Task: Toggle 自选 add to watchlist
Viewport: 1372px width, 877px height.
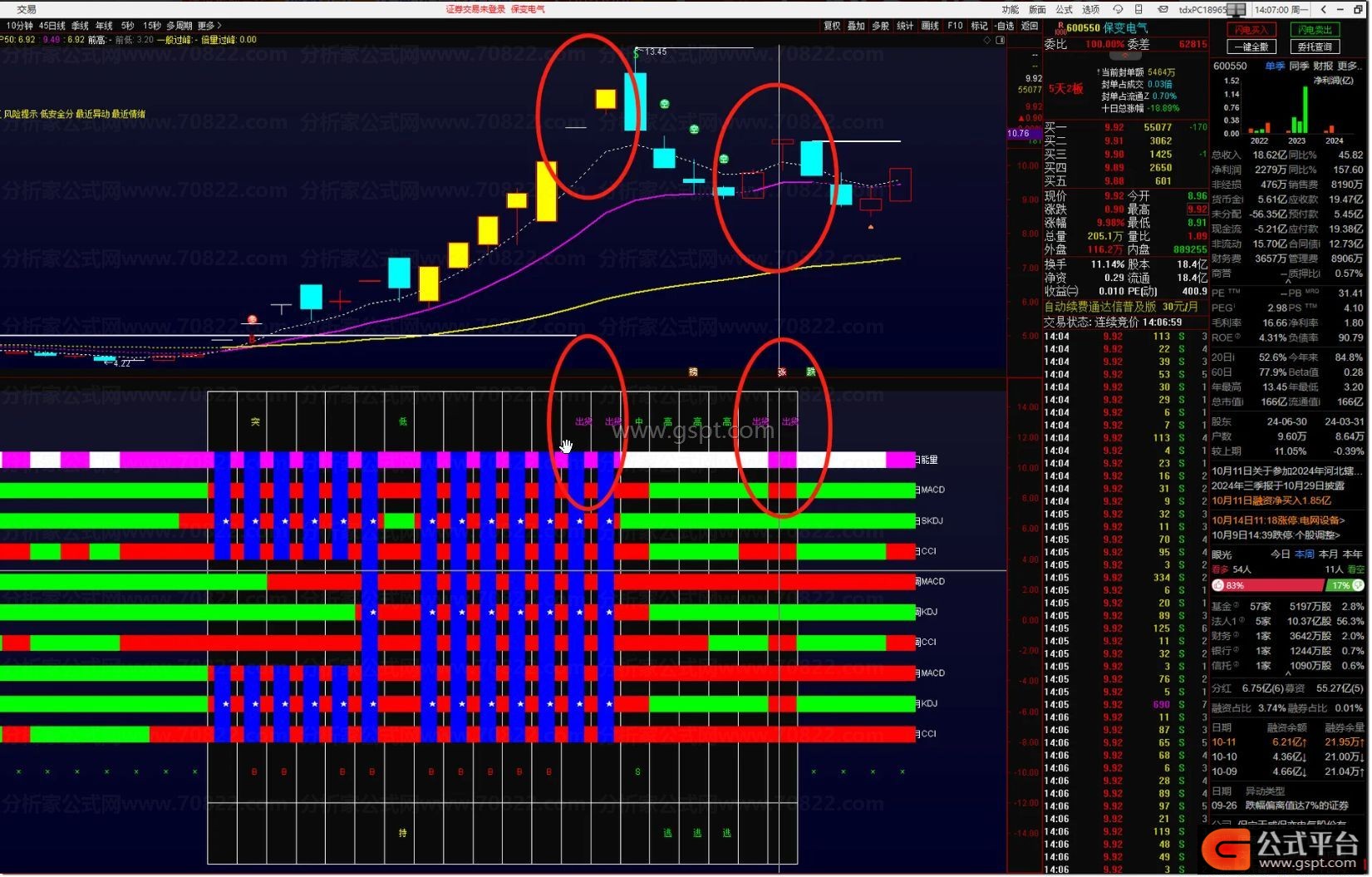Action: [x=1005, y=26]
